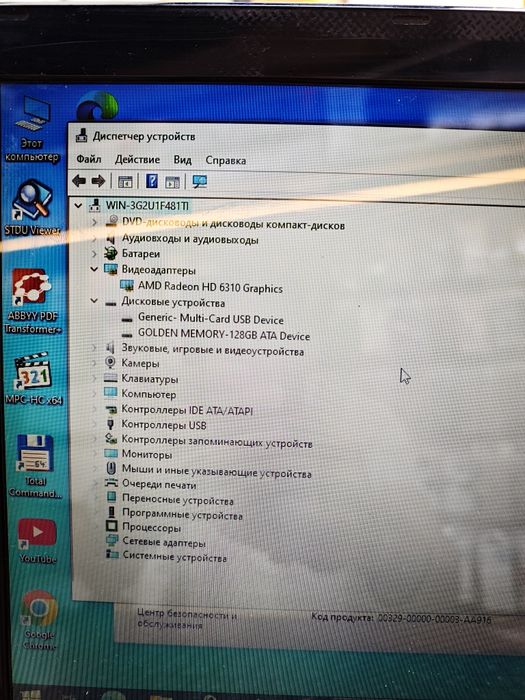
Task: Click the Forward arrow toolbar button
Action: [x=98, y=181]
